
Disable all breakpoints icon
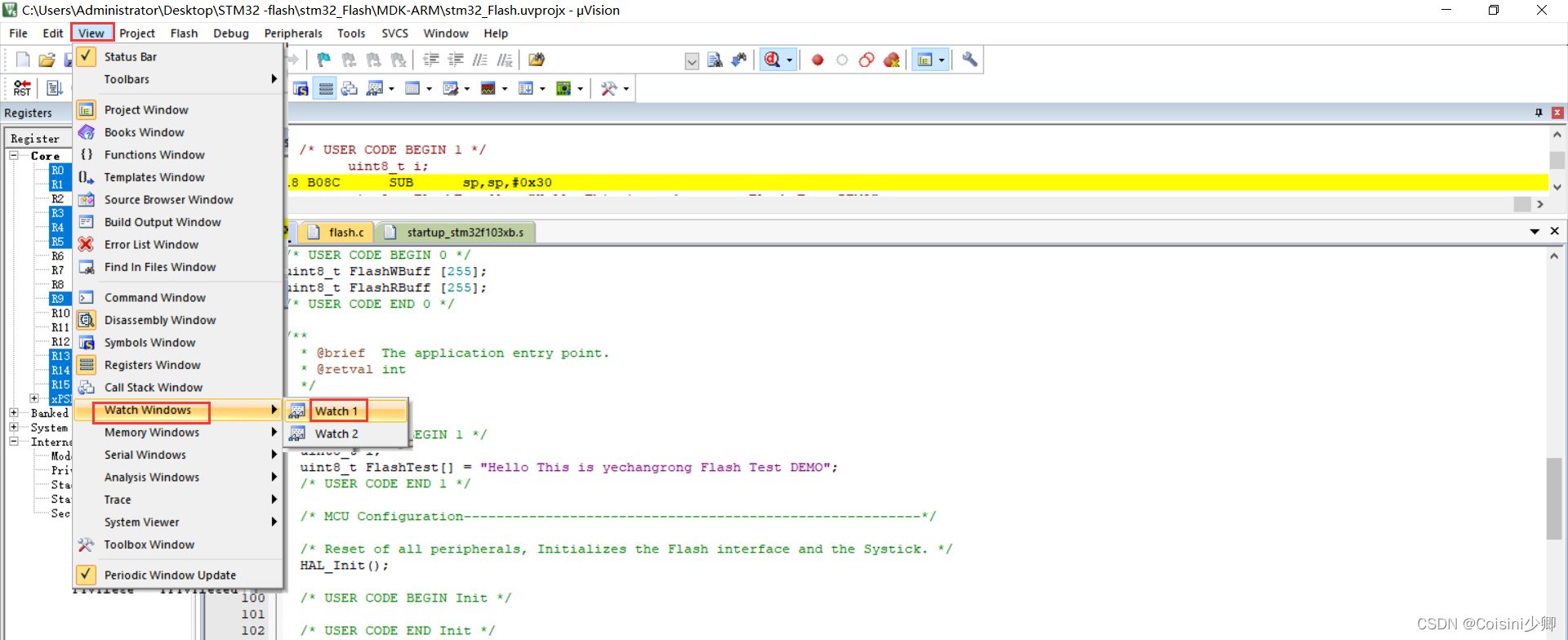coord(866,60)
